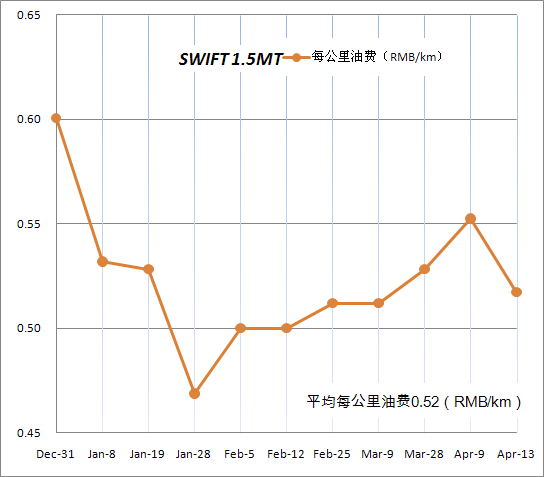Viewport: 544px width, 477px height.
Task: Select the Feb-25 data point
Action: tap(332, 303)
